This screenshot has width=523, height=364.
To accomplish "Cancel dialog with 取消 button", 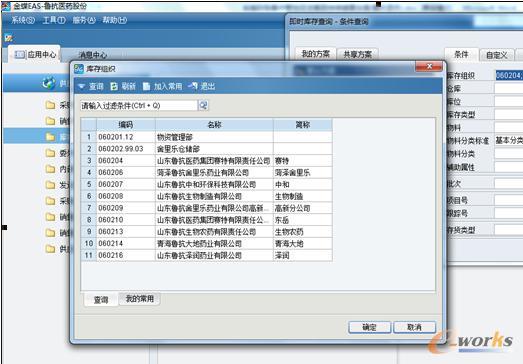I will [414, 327].
